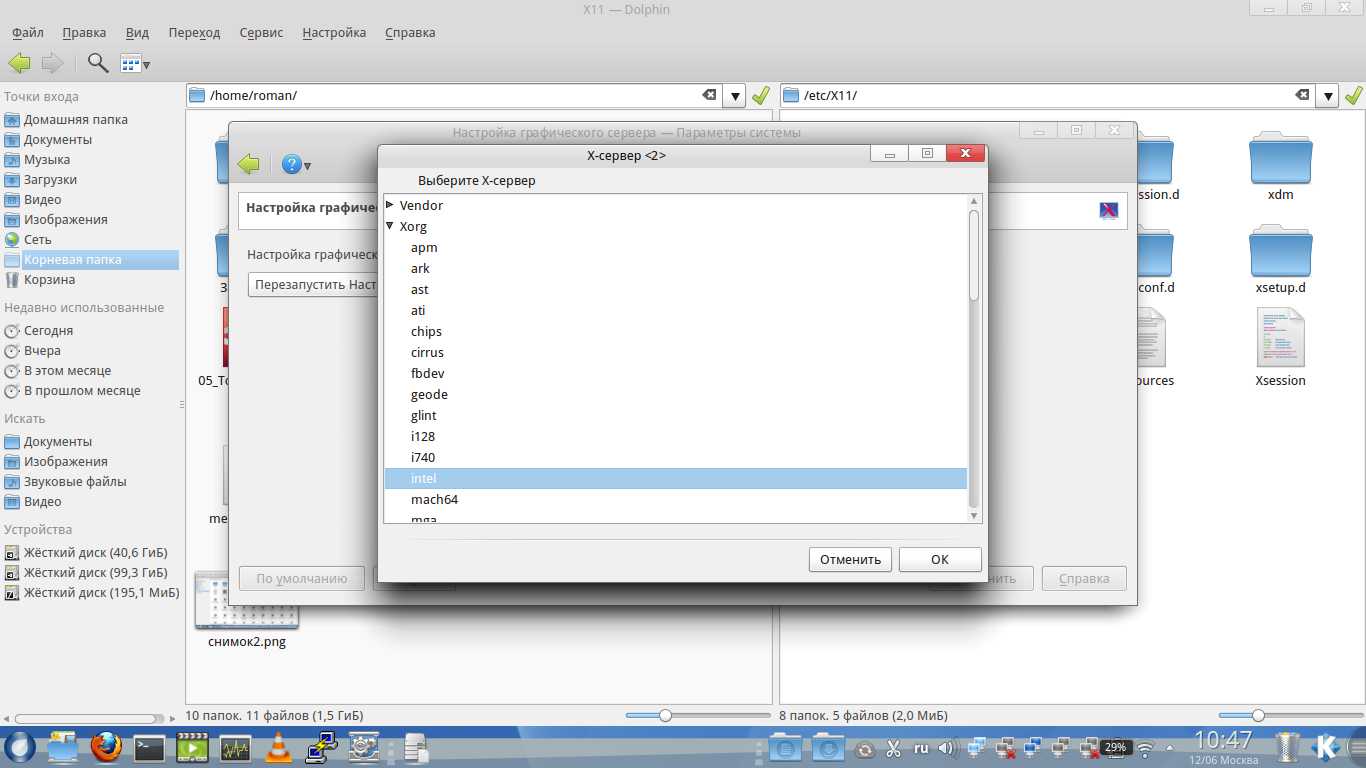Open Dolphin's search magnifier tool
This screenshot has width=1366, height=768.
[98, 63]
